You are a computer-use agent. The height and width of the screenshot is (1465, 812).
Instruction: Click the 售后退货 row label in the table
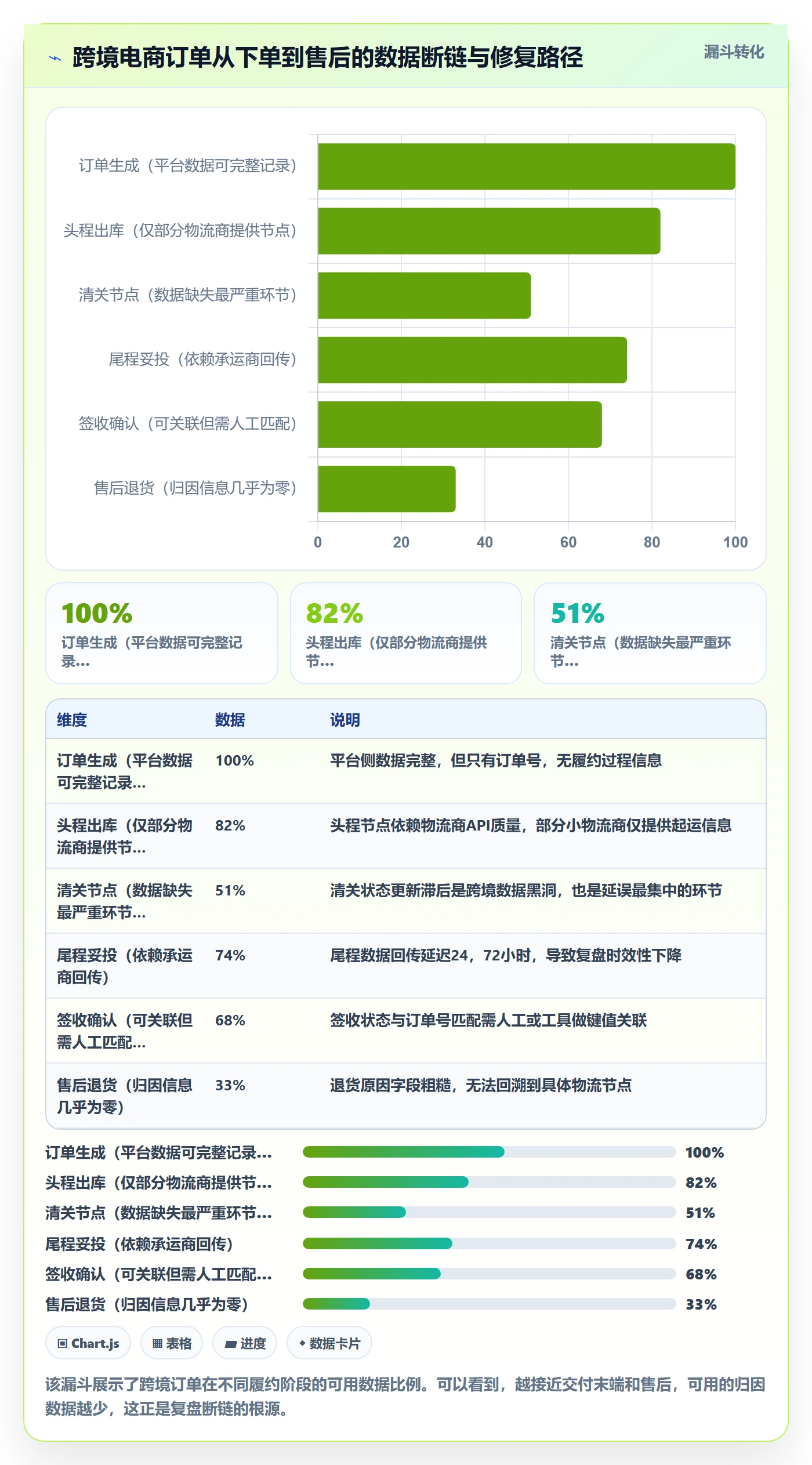point(125,1096)
